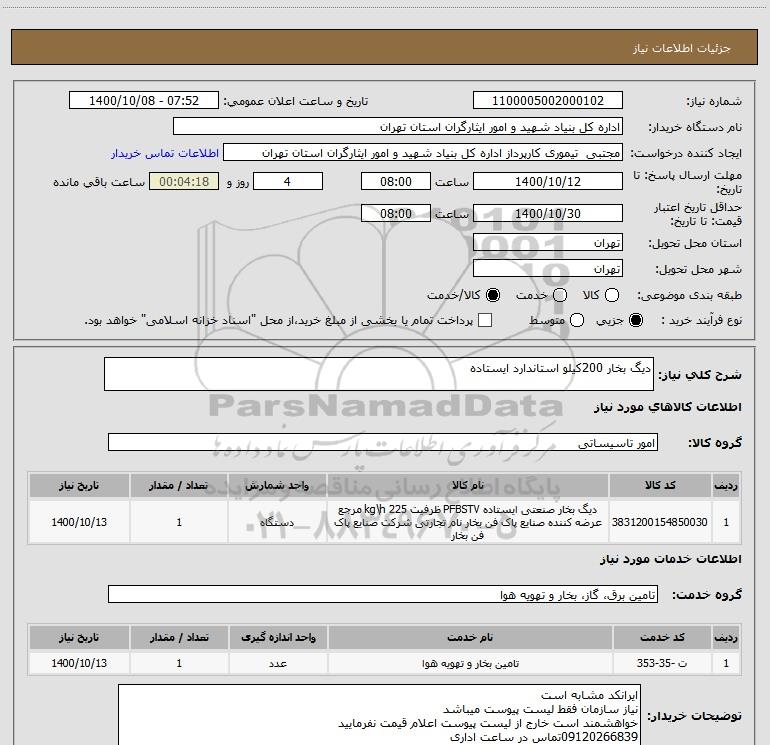Click the اطلاعات کالاهای مورد نیاز heading
Viewport: 770px width, 745px height.
tap(668, 407)
